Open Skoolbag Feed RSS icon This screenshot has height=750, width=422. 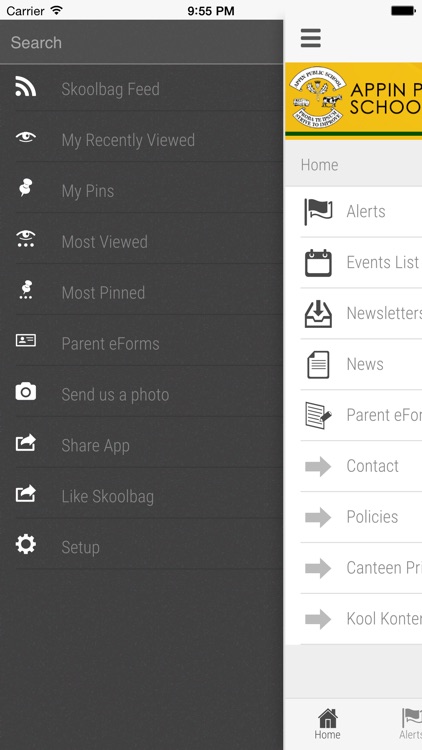pos(25,87)
